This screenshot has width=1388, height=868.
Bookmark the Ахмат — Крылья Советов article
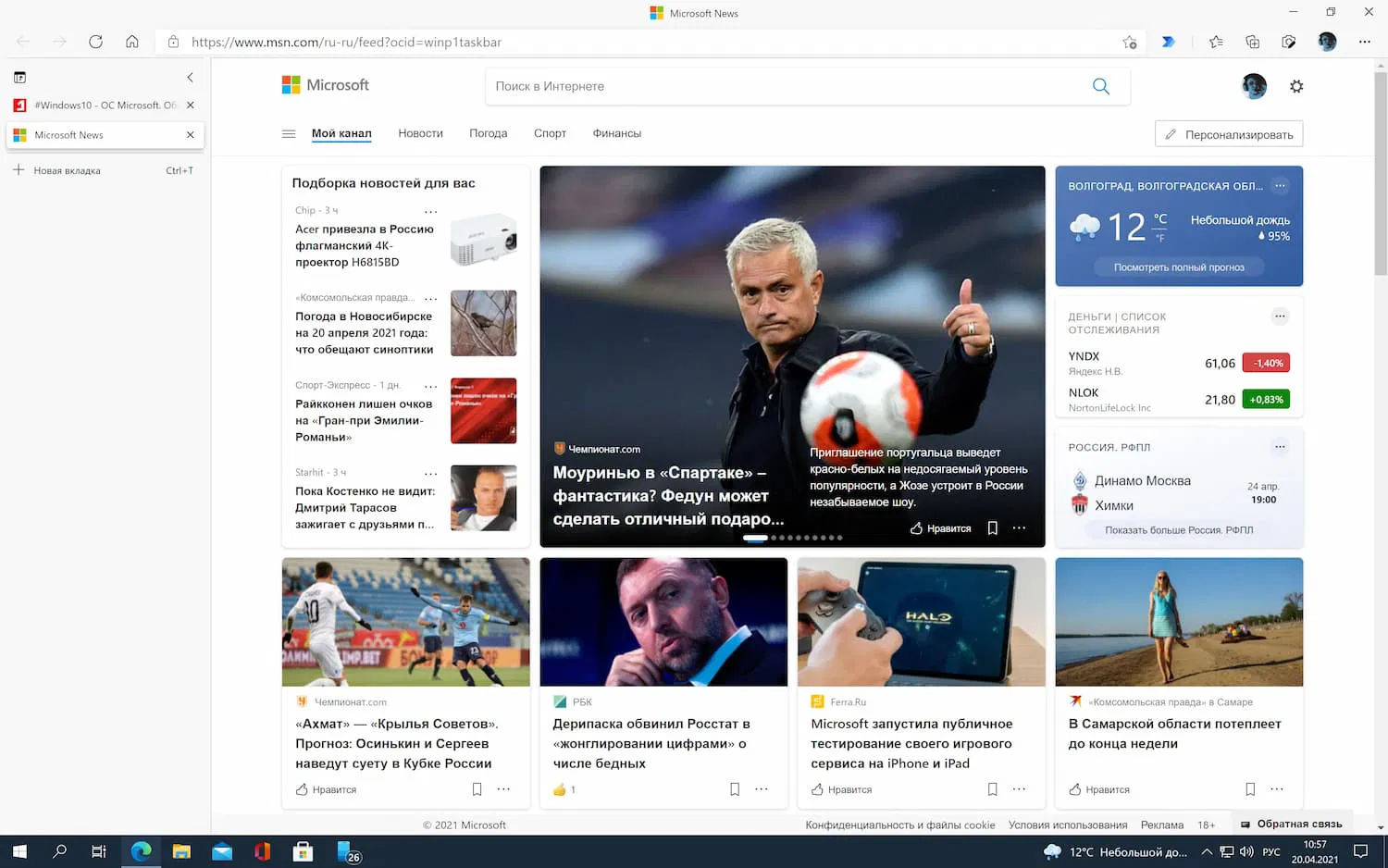click(x=477, y=789)
